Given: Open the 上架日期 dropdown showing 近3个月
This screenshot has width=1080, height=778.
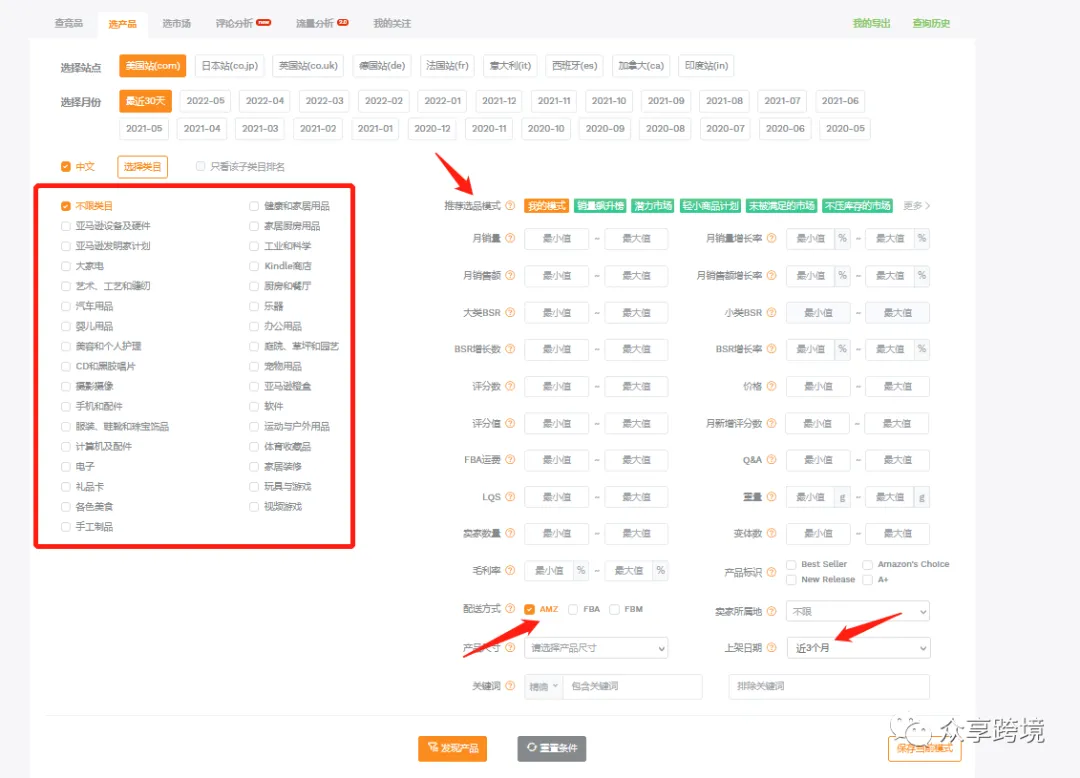Looking at the screenshot, I should (x=858, y=648).
